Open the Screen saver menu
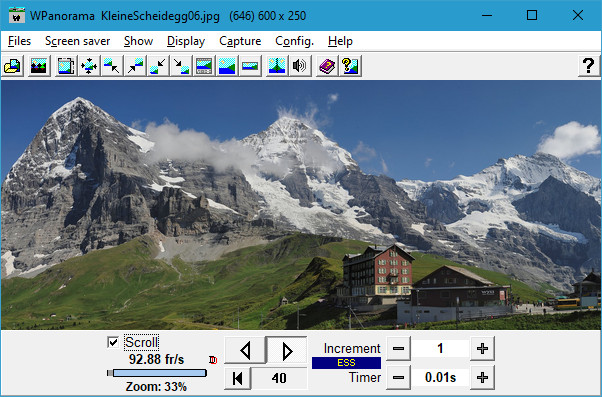This screenshot has width=602, height=397. 78,41
